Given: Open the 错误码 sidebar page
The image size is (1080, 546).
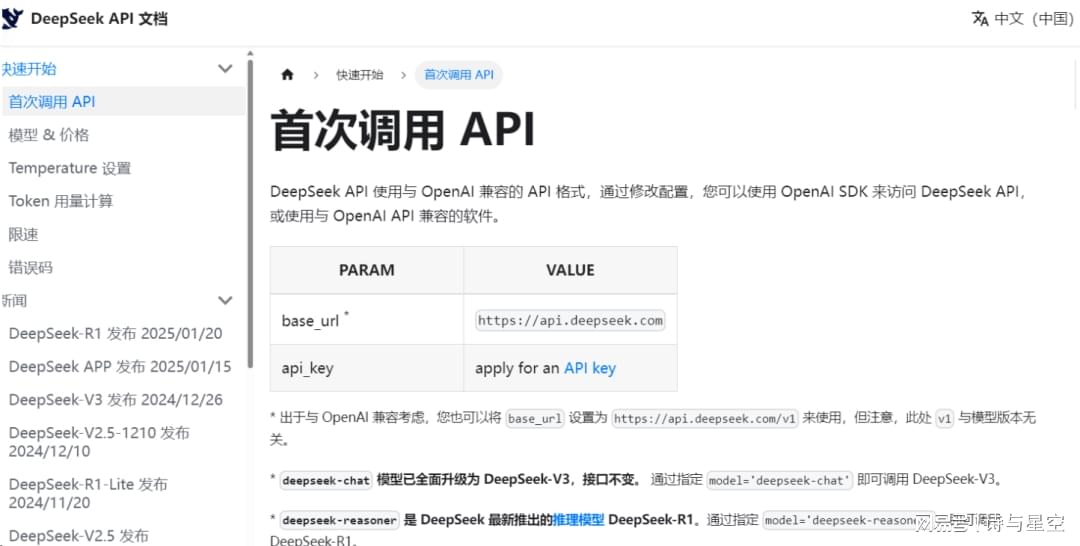Looking at the screenshot, I should [x=30, y=267].
